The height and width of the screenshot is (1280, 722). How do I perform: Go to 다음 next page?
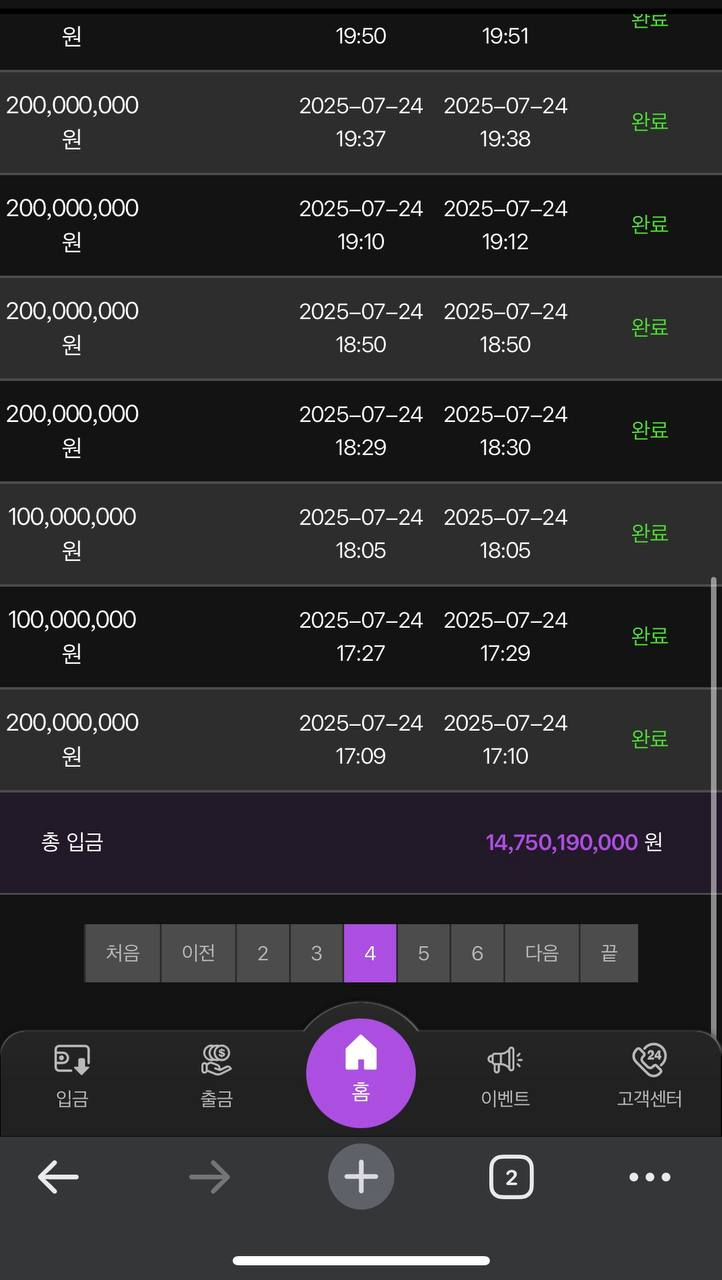click(x=542, y=953)
